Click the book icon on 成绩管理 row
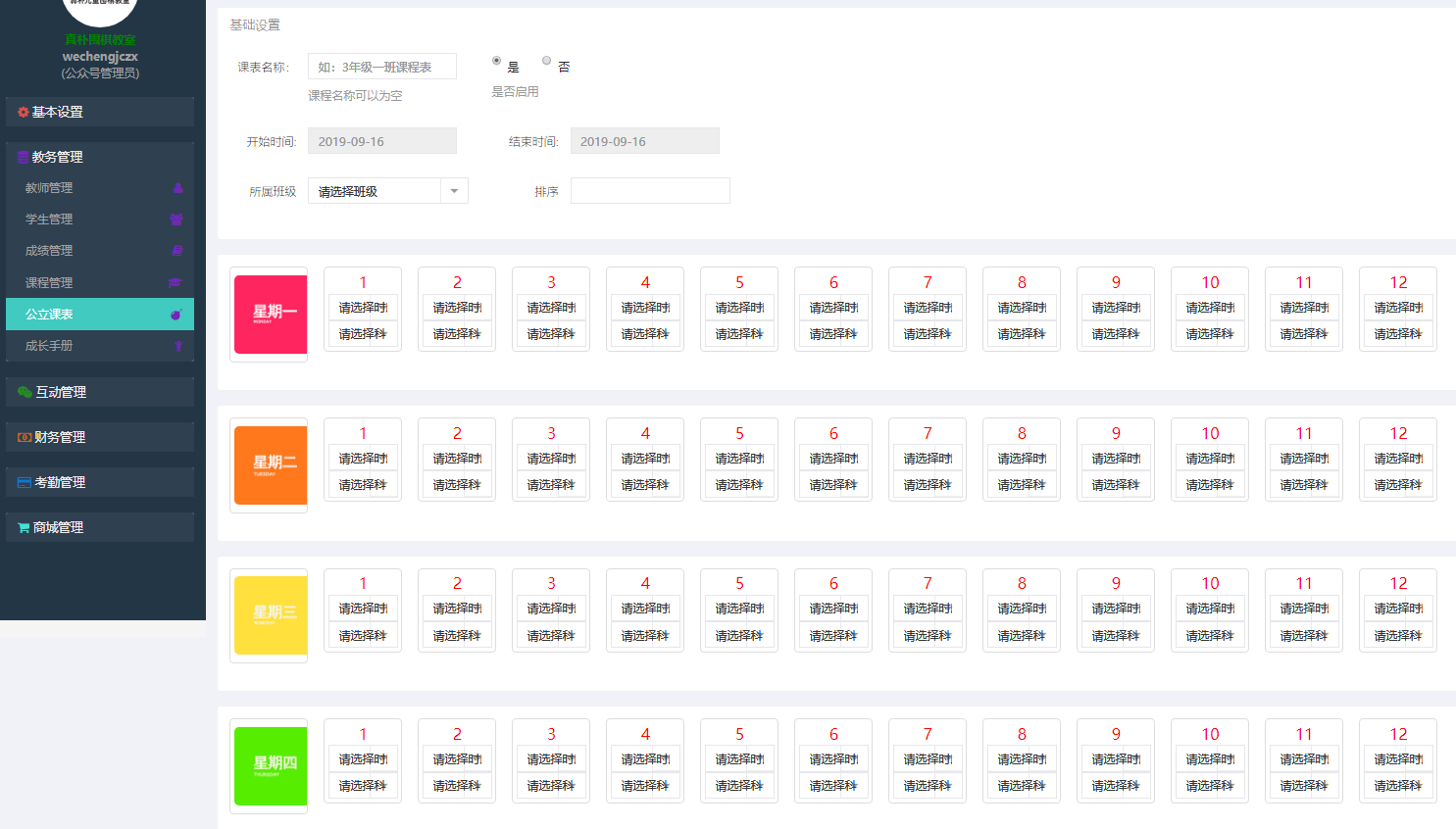Screen dimensions: 1456x829 (177, 251)
